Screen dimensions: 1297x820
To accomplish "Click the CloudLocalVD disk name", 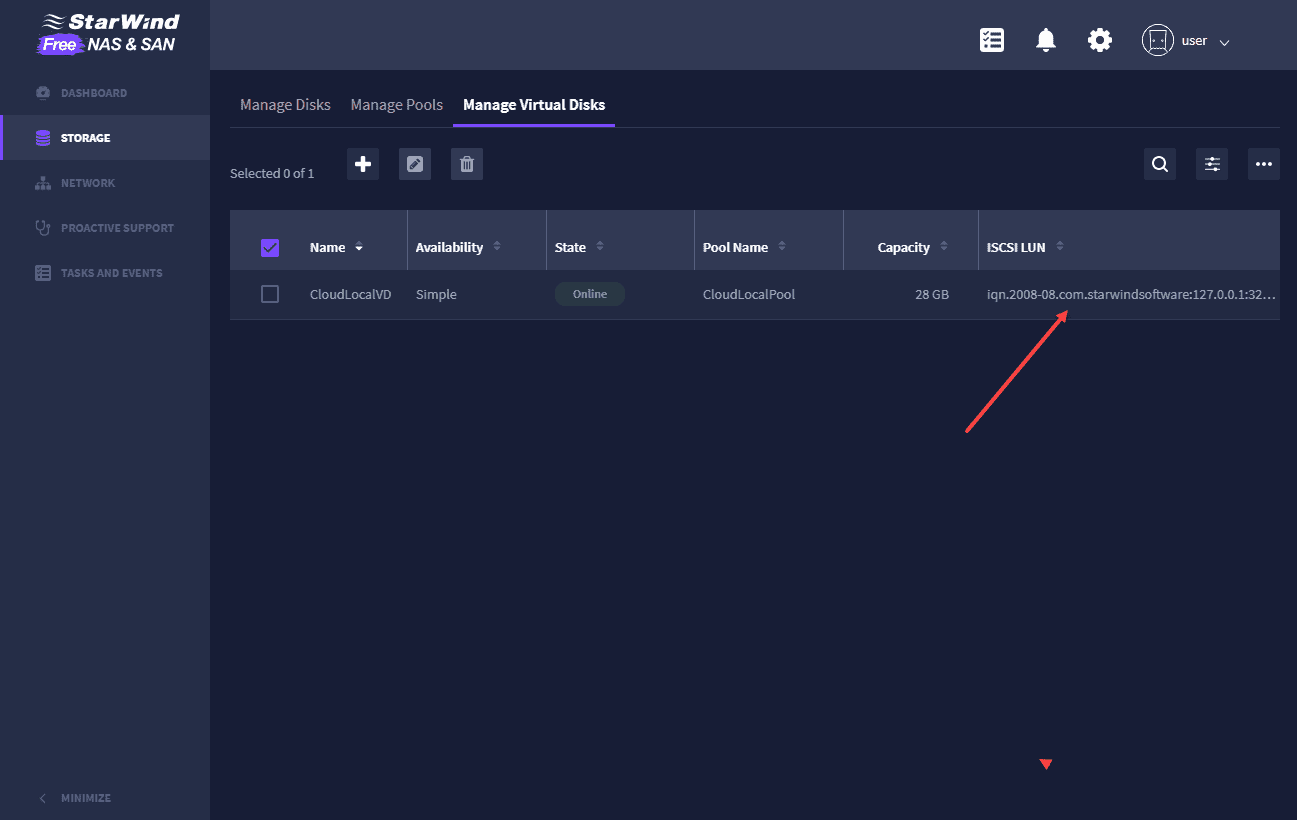I will (x=351, y=295).
